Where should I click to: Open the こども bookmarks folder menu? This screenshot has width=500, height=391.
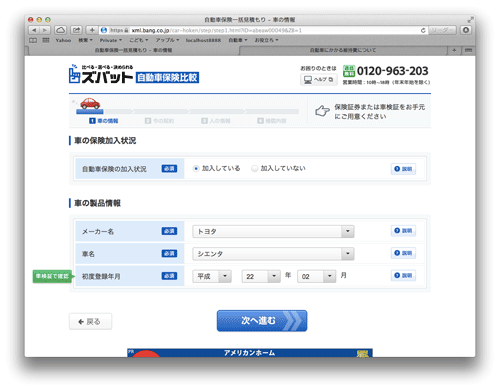tap(139, 40)
